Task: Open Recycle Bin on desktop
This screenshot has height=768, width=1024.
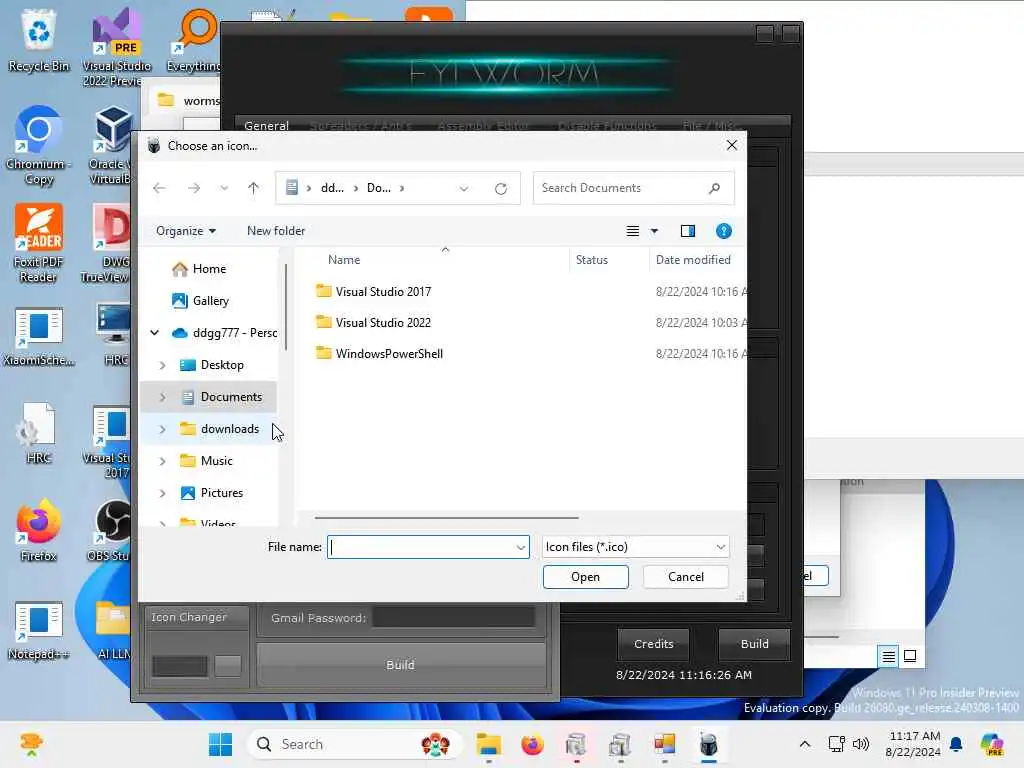Action: pos(39,40)
